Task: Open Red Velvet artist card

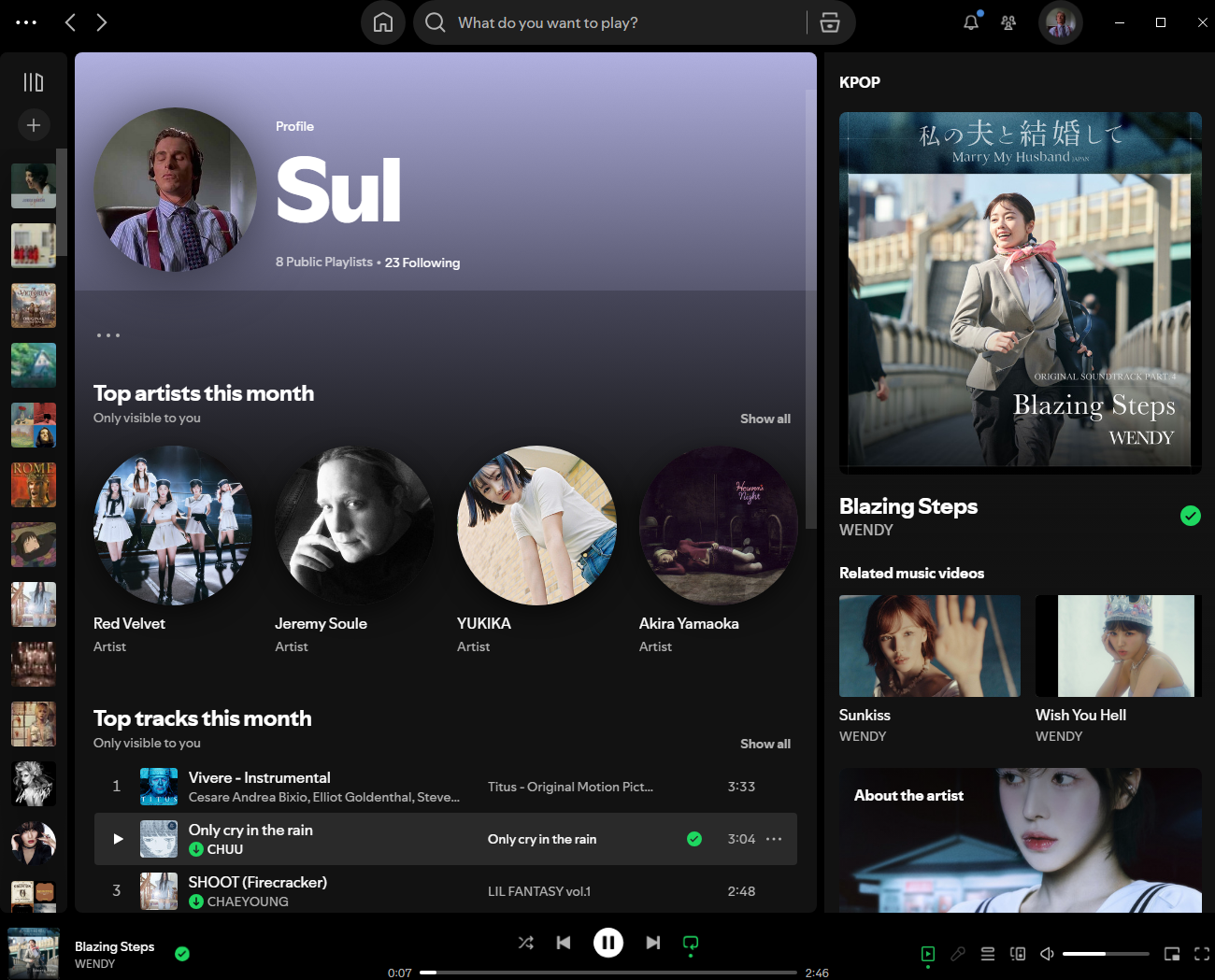Action: point(173,551)
